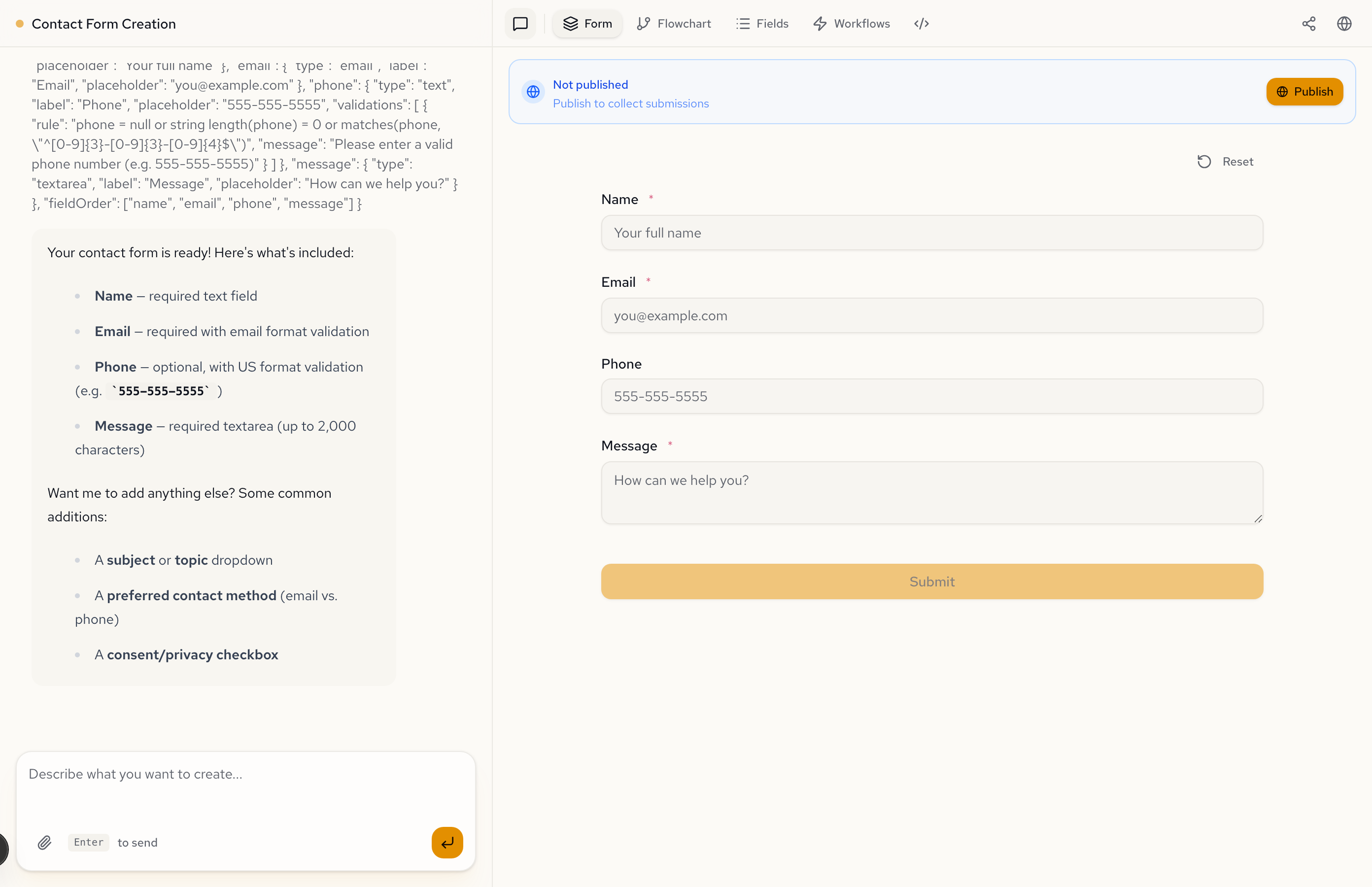Open the Fields tab
Viewport: 1372px width, 887px height.
762,24
